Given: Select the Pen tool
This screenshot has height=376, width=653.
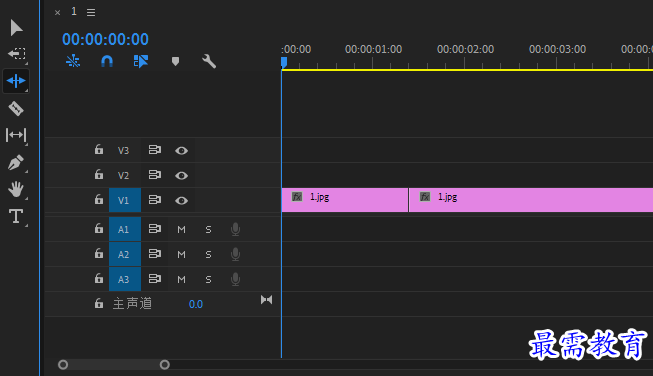Looking at the screenshot, I should 16,162.
